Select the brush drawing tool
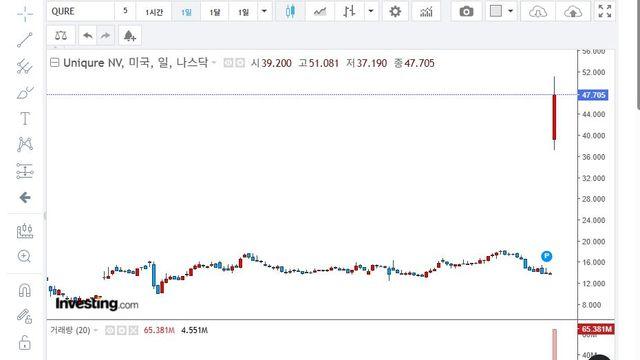640x360 pixels. (25, 93)
